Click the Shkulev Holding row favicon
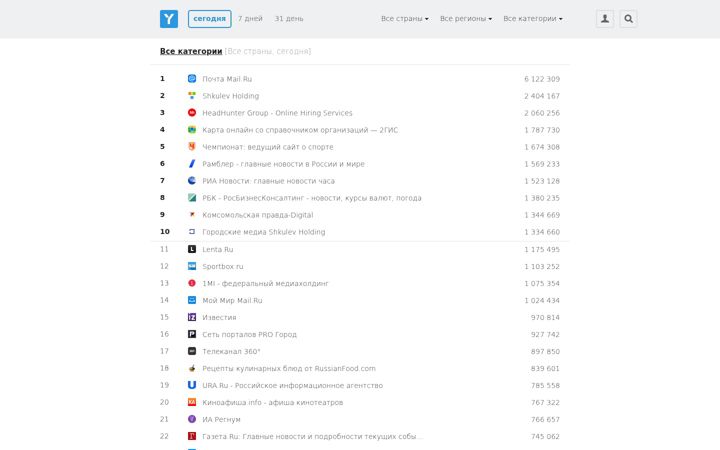This screenshot has width=720, height=450. pos(192,96)
